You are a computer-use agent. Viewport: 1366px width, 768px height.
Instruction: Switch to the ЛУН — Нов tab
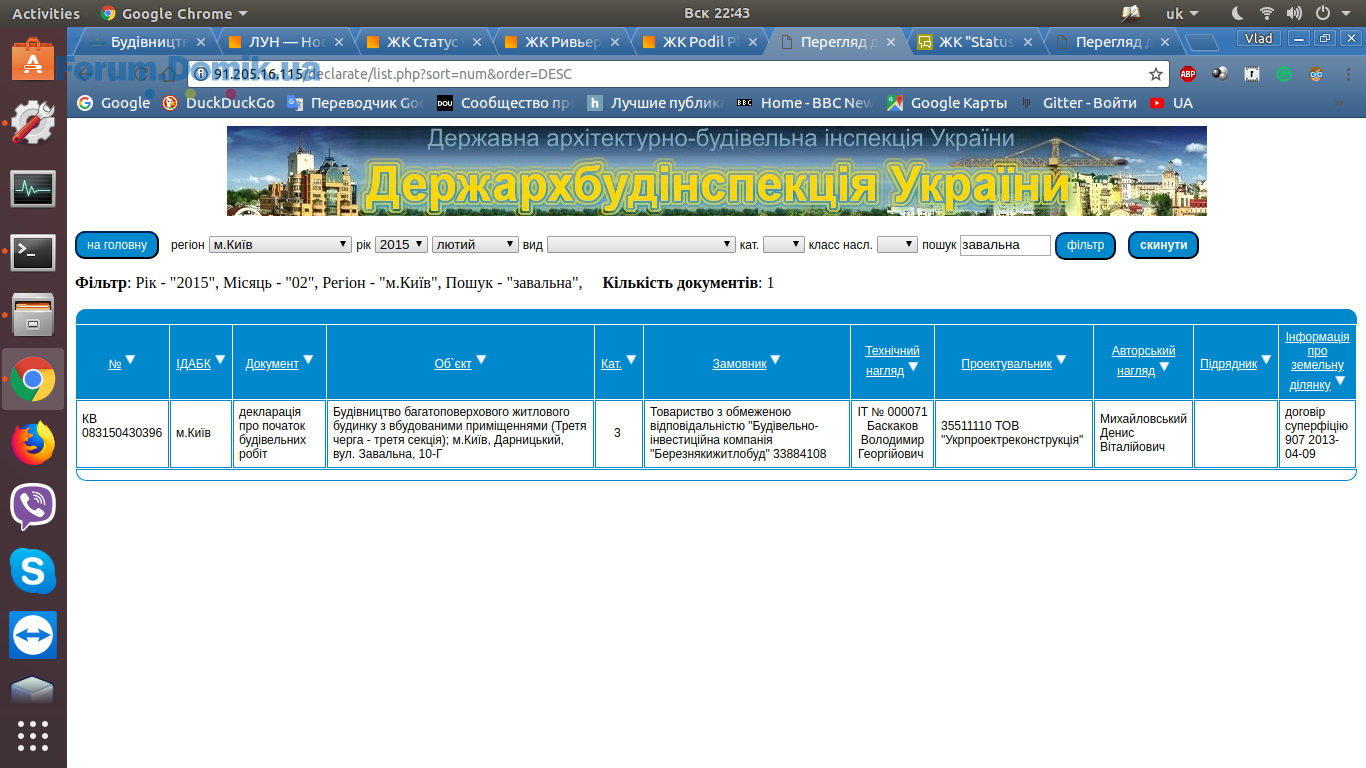point(285,42)
